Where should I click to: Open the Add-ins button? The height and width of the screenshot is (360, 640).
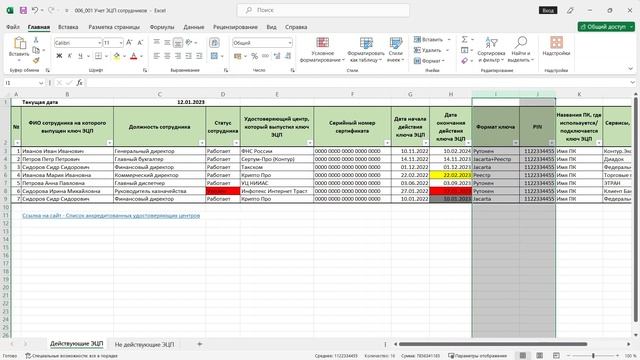point(556,46)
